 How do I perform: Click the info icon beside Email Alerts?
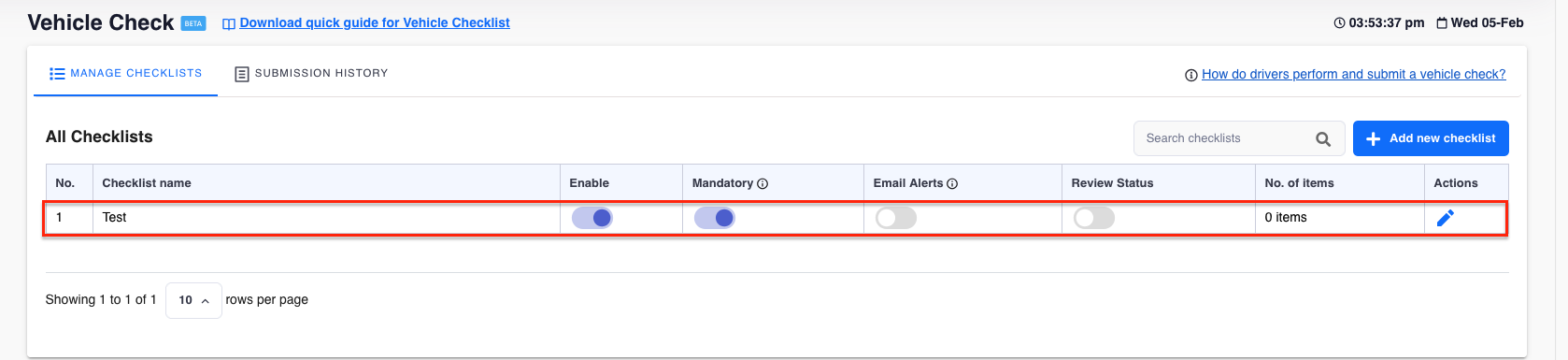[x=952, y=184]
